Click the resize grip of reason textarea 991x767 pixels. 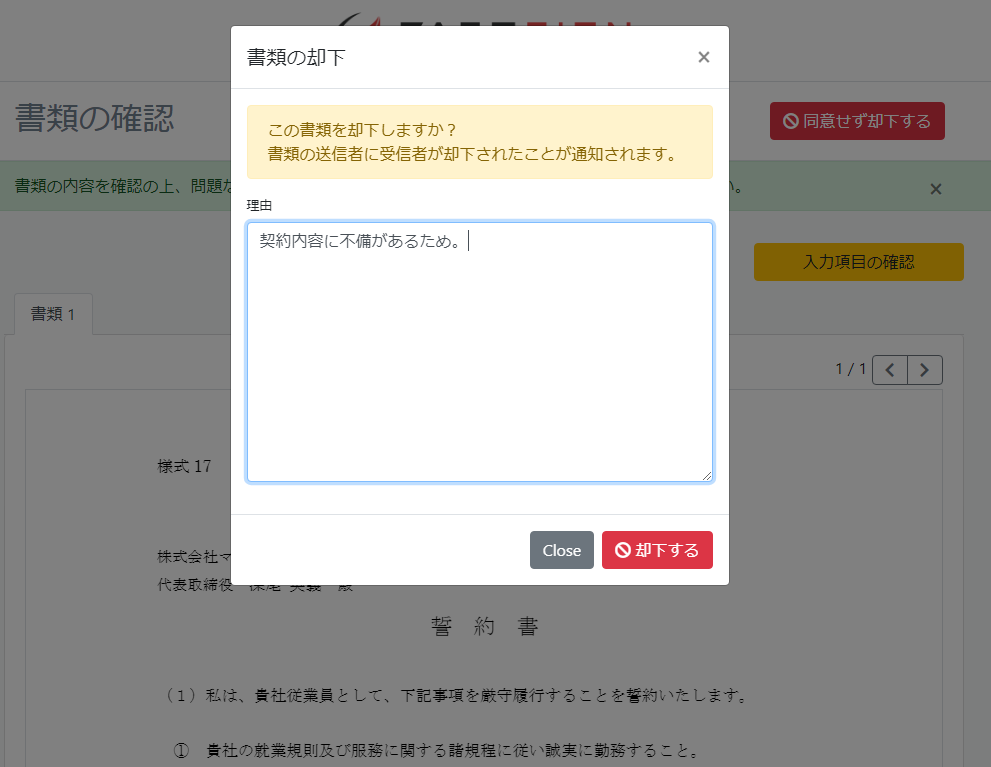(x=707, y=476)
